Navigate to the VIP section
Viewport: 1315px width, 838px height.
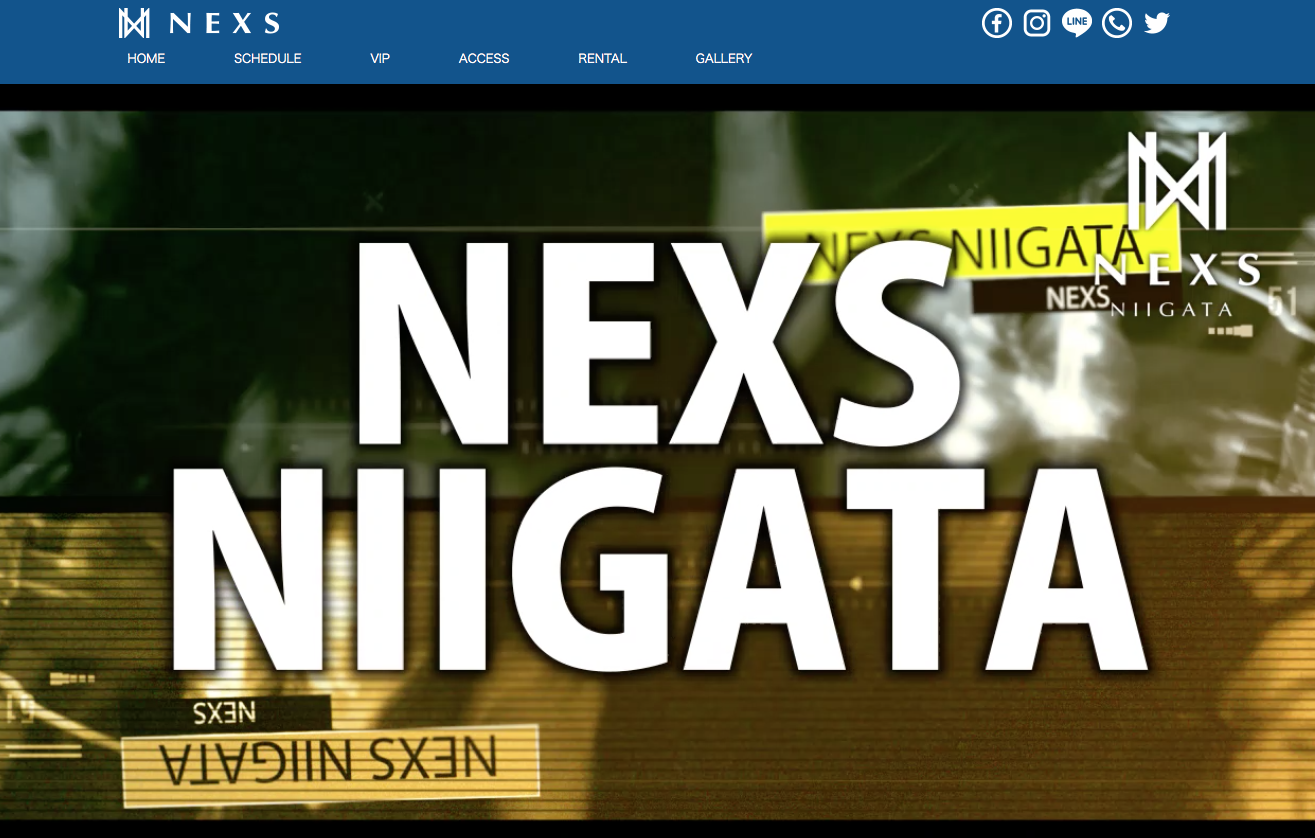(x=380, y=59)
